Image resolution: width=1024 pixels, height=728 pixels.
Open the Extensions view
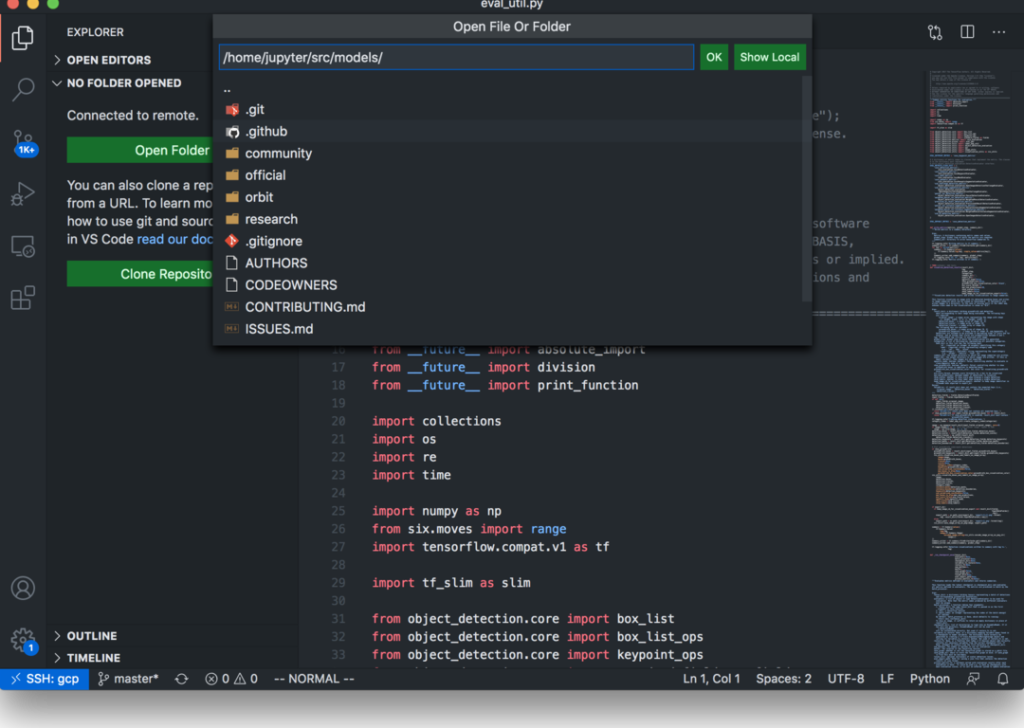click(x=22, y=298)
